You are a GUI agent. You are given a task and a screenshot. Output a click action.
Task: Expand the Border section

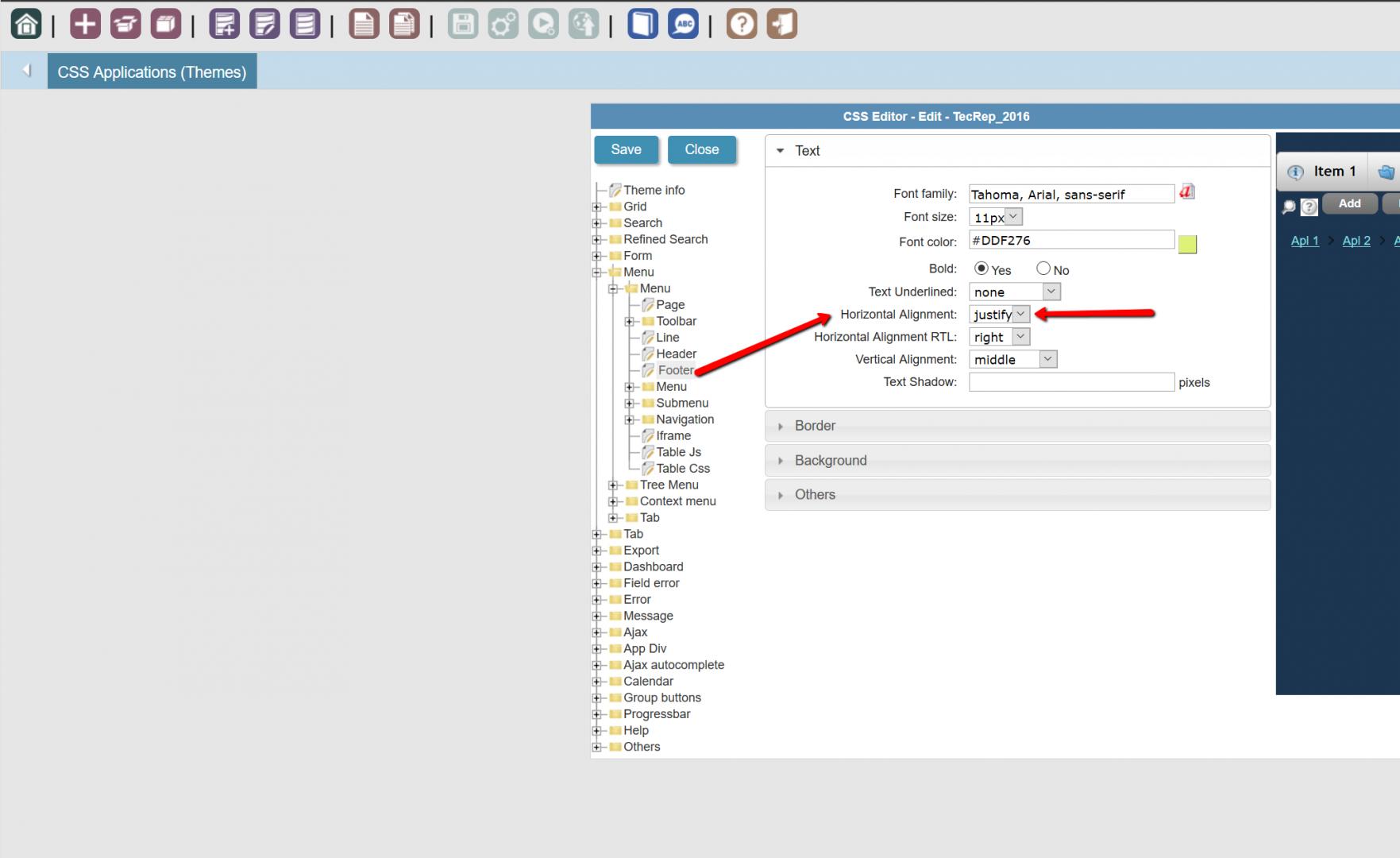pyautogui.click(x=1017, y=426)
